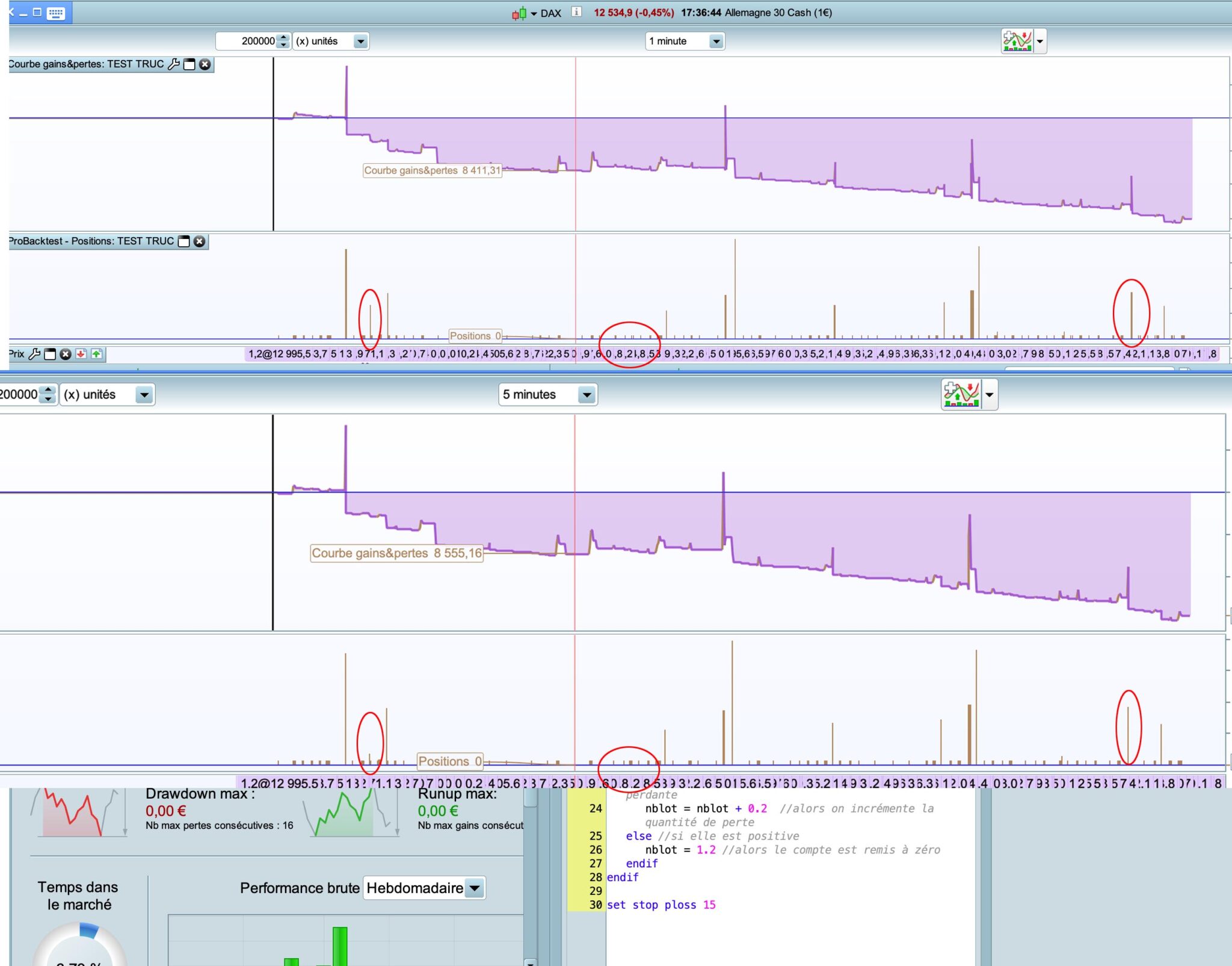Expand the arrow beside lower chart trading icon
1232x966 pixels.
[x=989, y=395]
